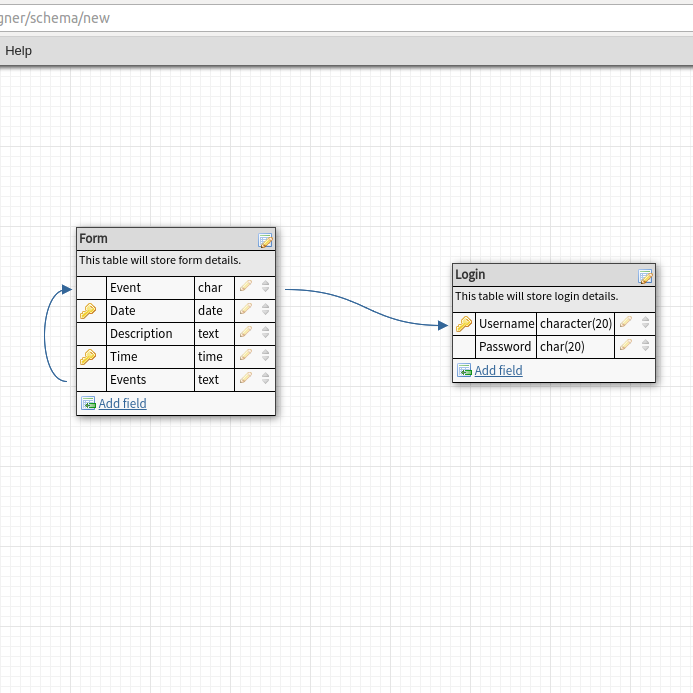Click Add field link in Form table
The width and height of the screenshot is (693, 693).
click(x=122, y=404)
